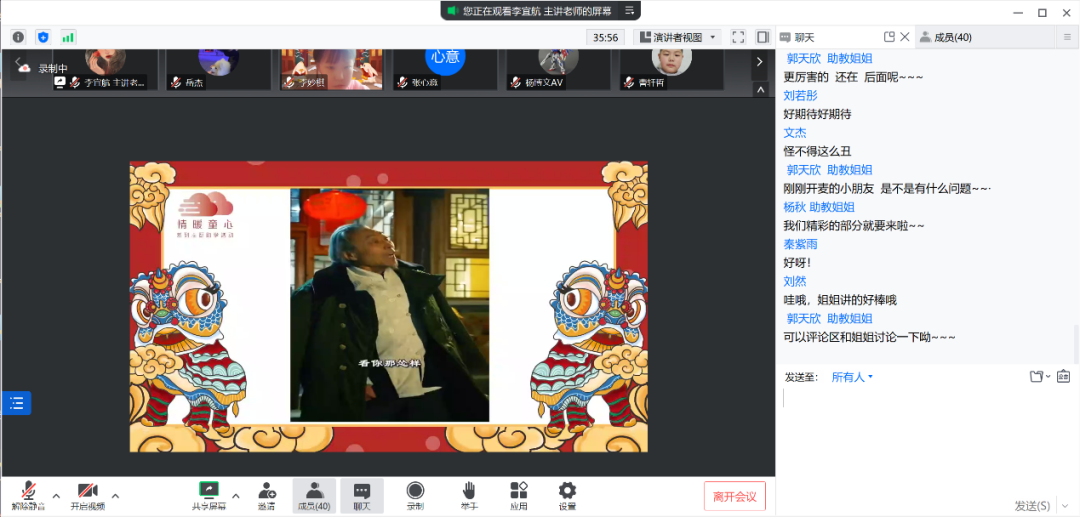Expand share screen options arrow

tap(236, 496)
